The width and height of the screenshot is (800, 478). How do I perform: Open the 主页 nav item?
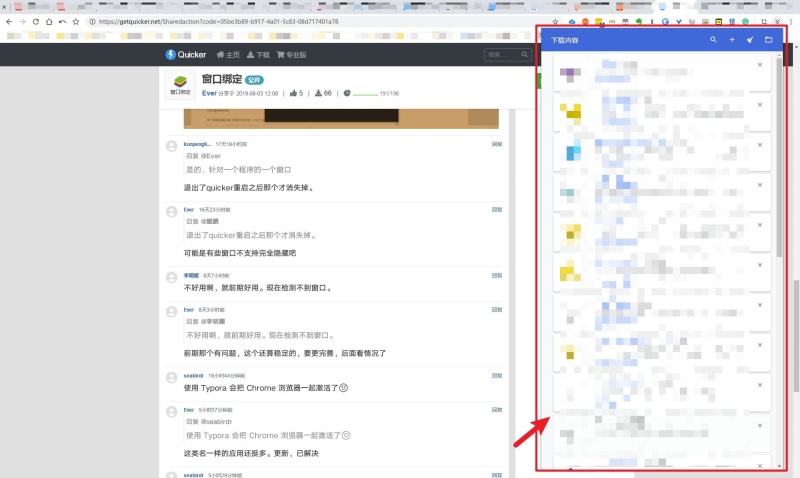pyautogui.click(x=228, y=55)
